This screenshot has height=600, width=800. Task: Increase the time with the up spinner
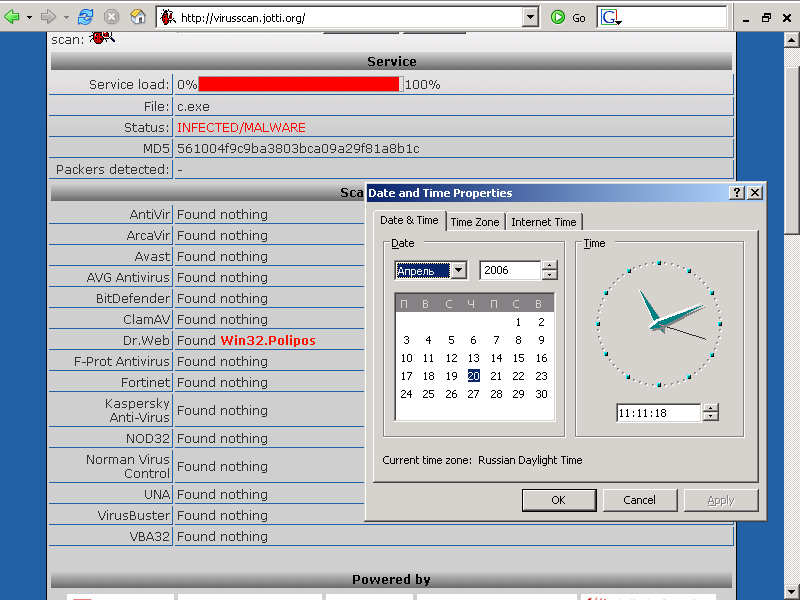[x=710, y=408]
